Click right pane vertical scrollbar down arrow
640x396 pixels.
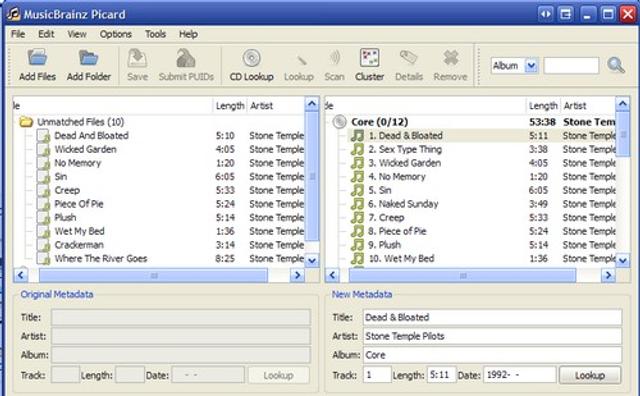click(623, 260)
